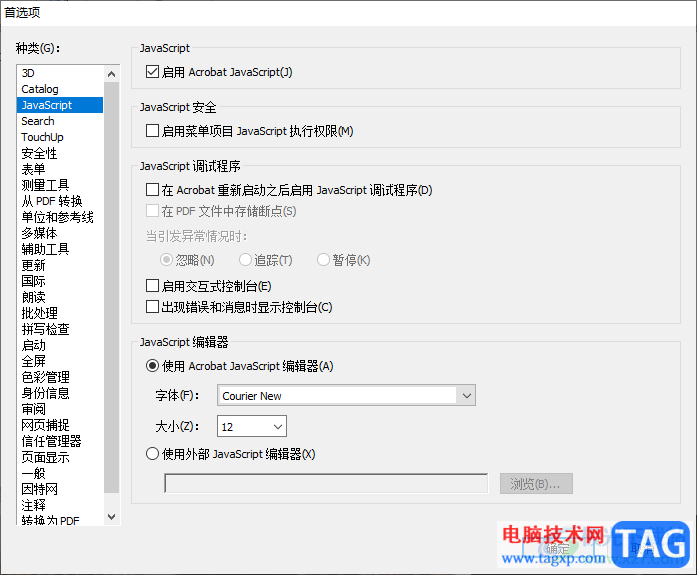Open the 测量工具 category
697x575 pixels.
pyautogui.click(x=60, y=185)
